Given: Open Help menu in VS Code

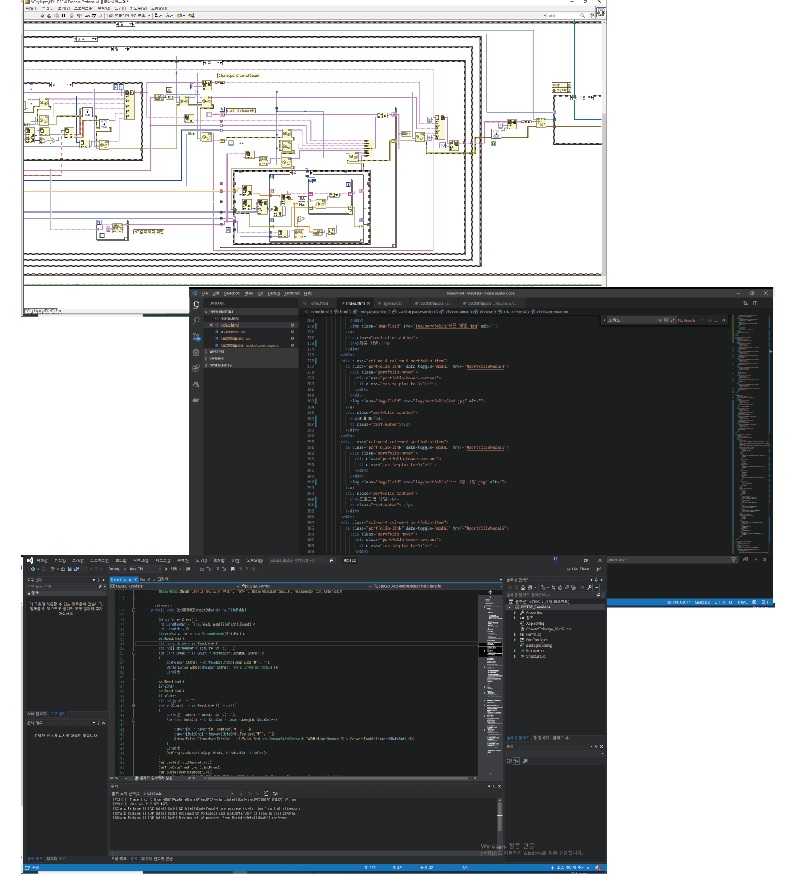Looking at the screenshot, I should 308,293.
